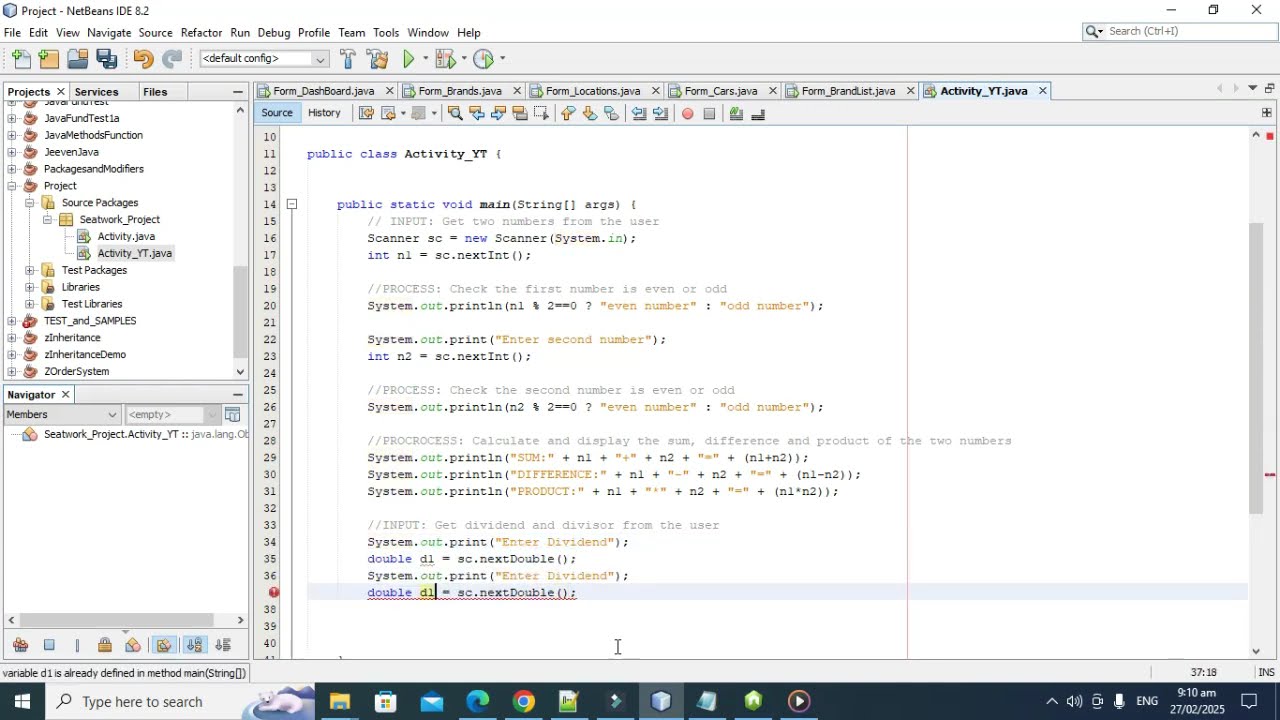
Task: Open the <default config> dropdown
Action: pos(264,59)
